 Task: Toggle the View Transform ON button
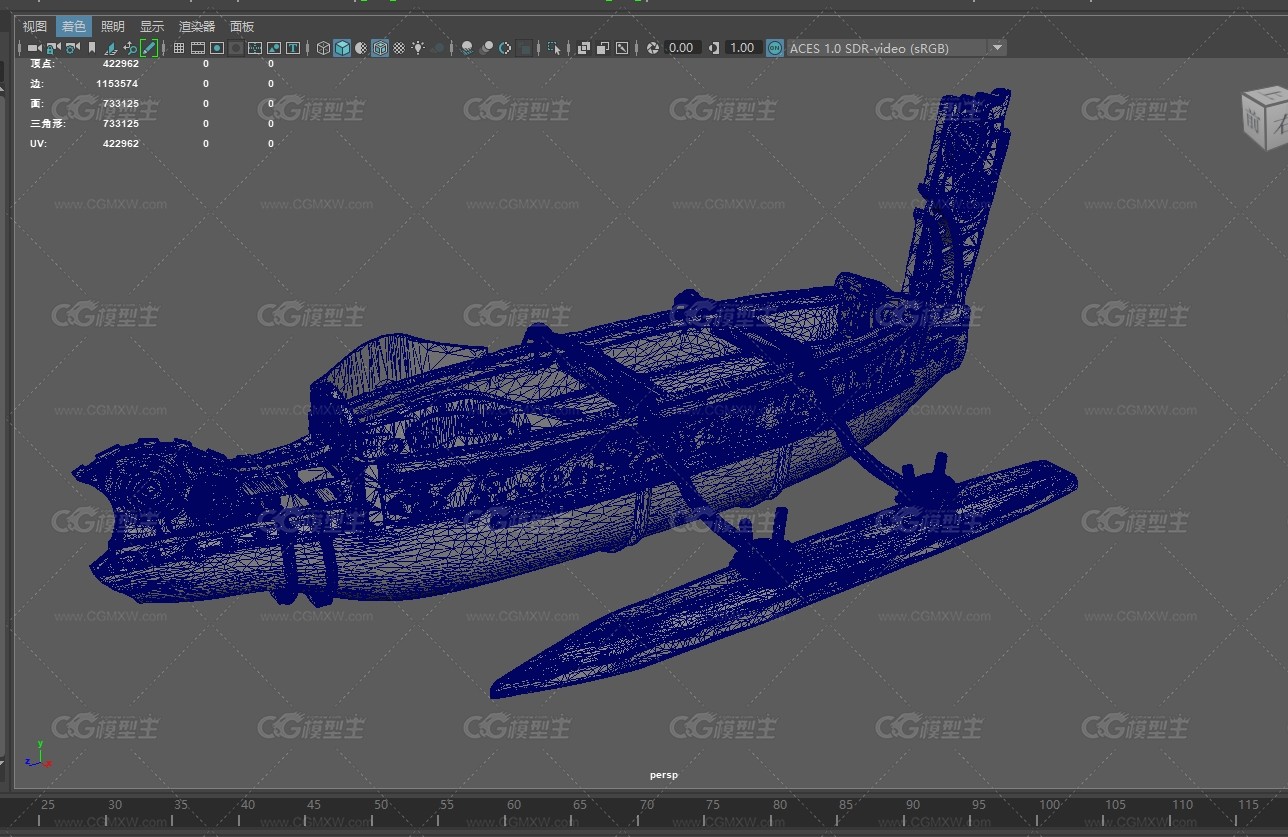click(775, 48)
